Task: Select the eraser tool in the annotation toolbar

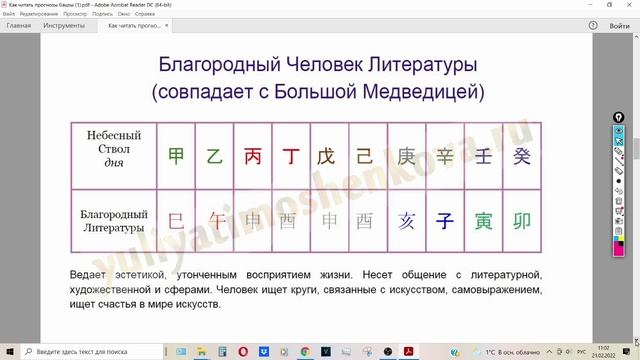Action: 619,171
